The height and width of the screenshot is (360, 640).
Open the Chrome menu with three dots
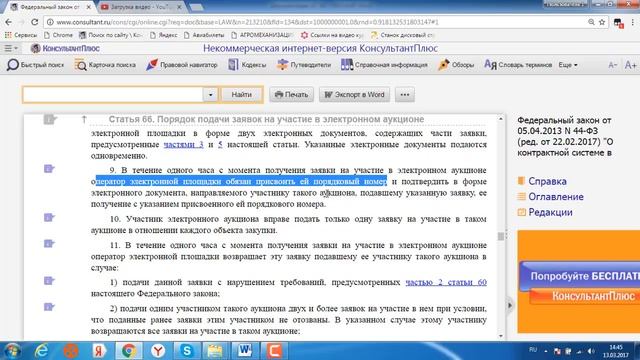(x=633, y=22)
